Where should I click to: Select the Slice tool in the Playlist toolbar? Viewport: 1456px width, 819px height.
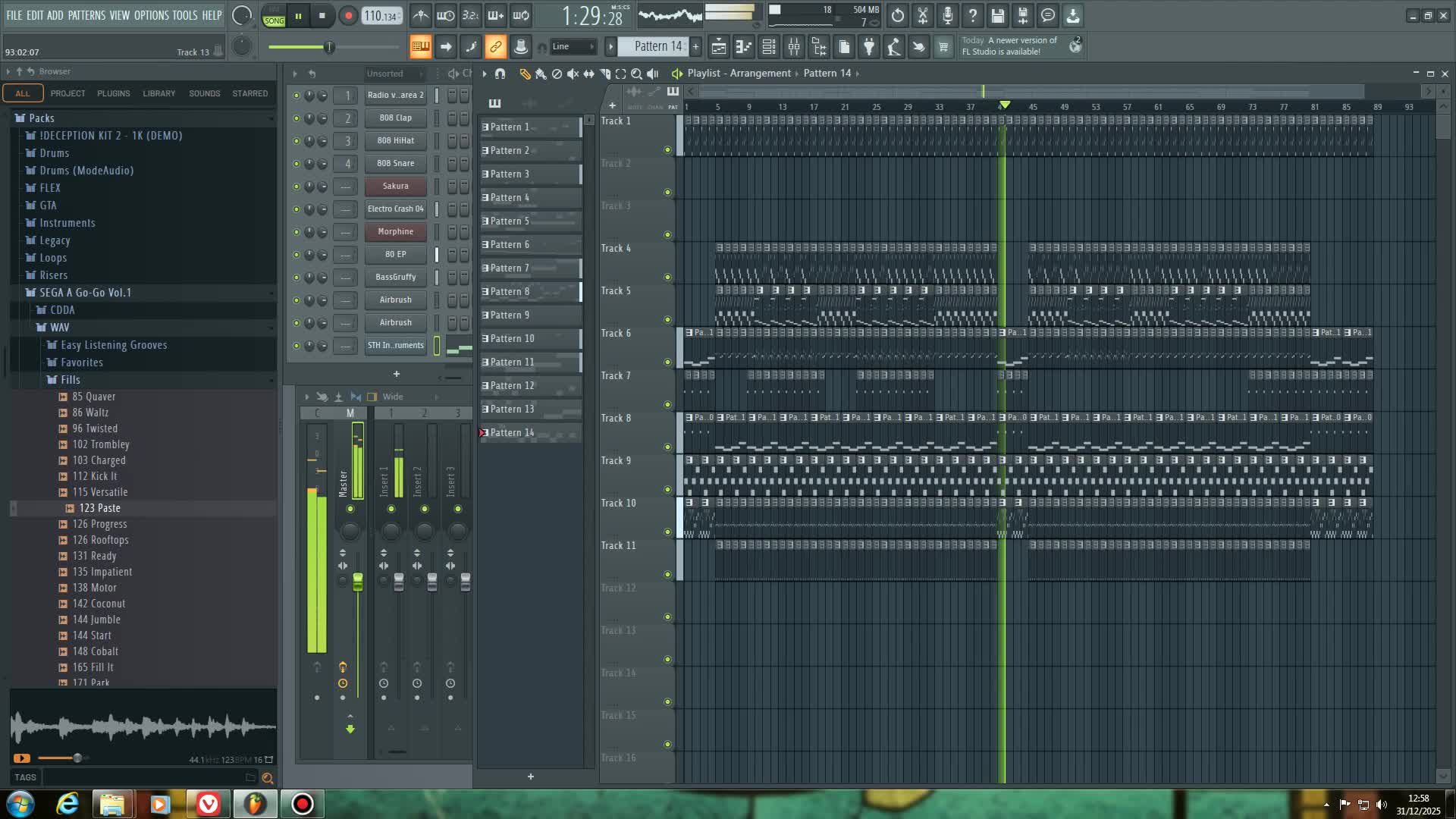tap(604, 74)
